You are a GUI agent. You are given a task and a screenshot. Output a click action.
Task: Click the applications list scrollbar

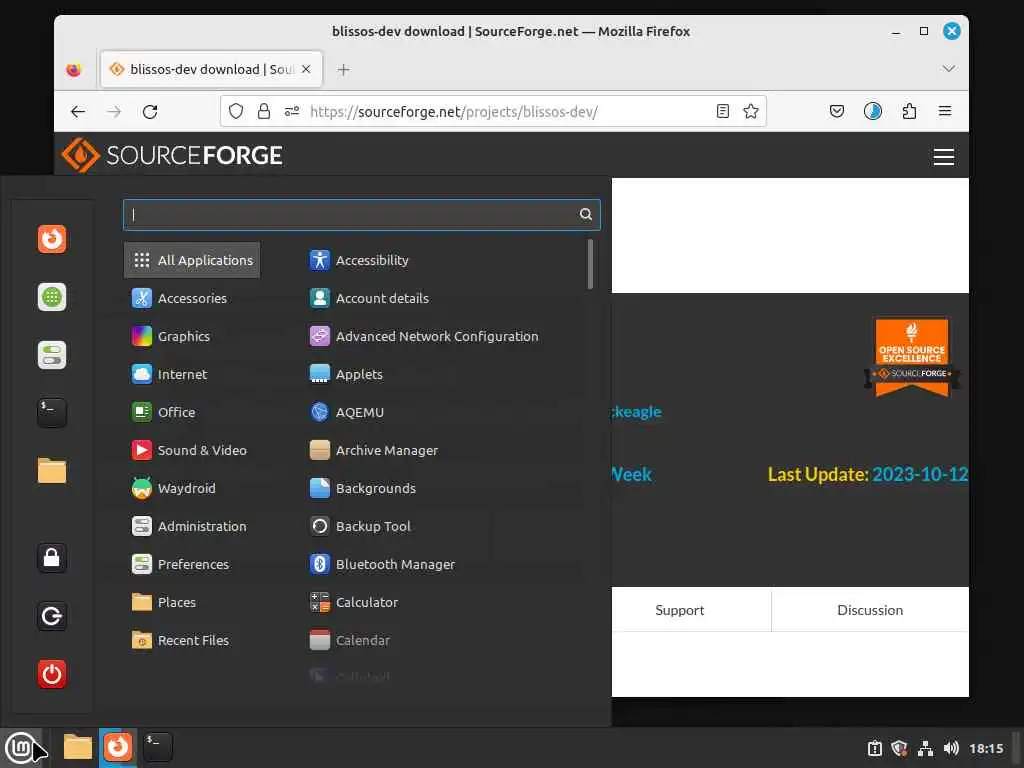[590, 264]
